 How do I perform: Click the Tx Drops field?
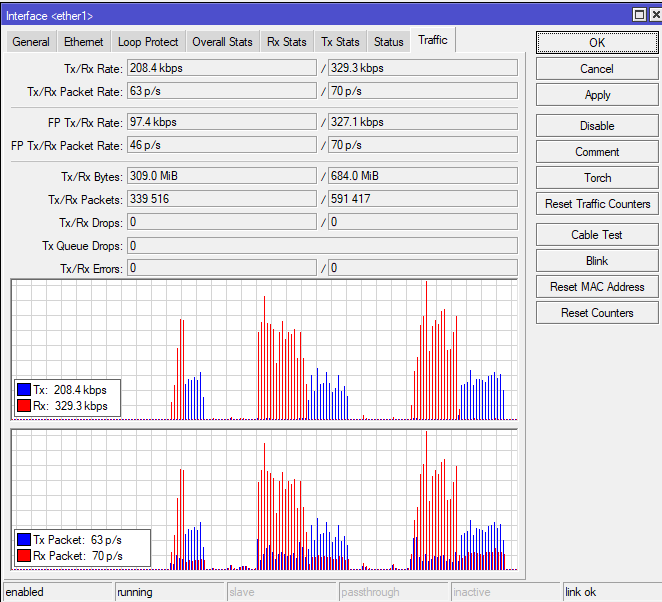[x=222, y=222]
